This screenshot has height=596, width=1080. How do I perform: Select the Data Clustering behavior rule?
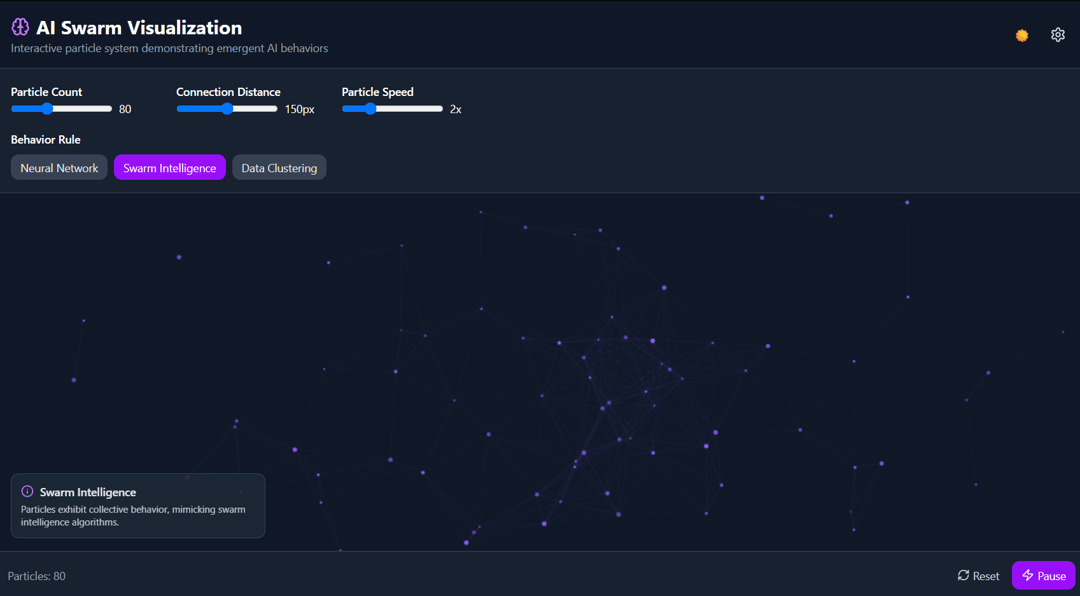pyautogui.click(x=279, y=167)
